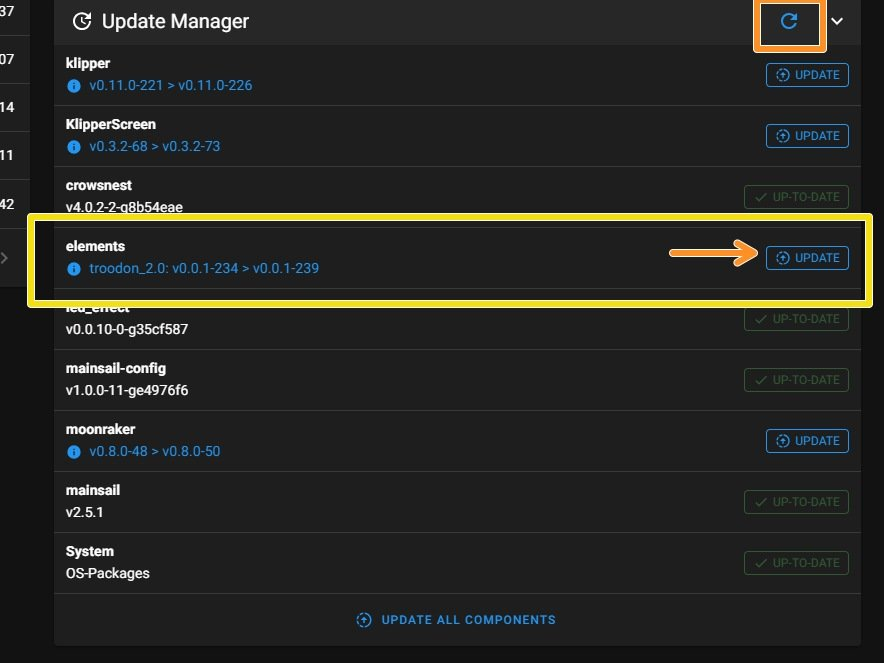The height and width of the screenshot is (663, 884).
Task: Open moonraker version link v0.8.0-48 > v0.8.0-50
Action: click(x=154, y=451)
